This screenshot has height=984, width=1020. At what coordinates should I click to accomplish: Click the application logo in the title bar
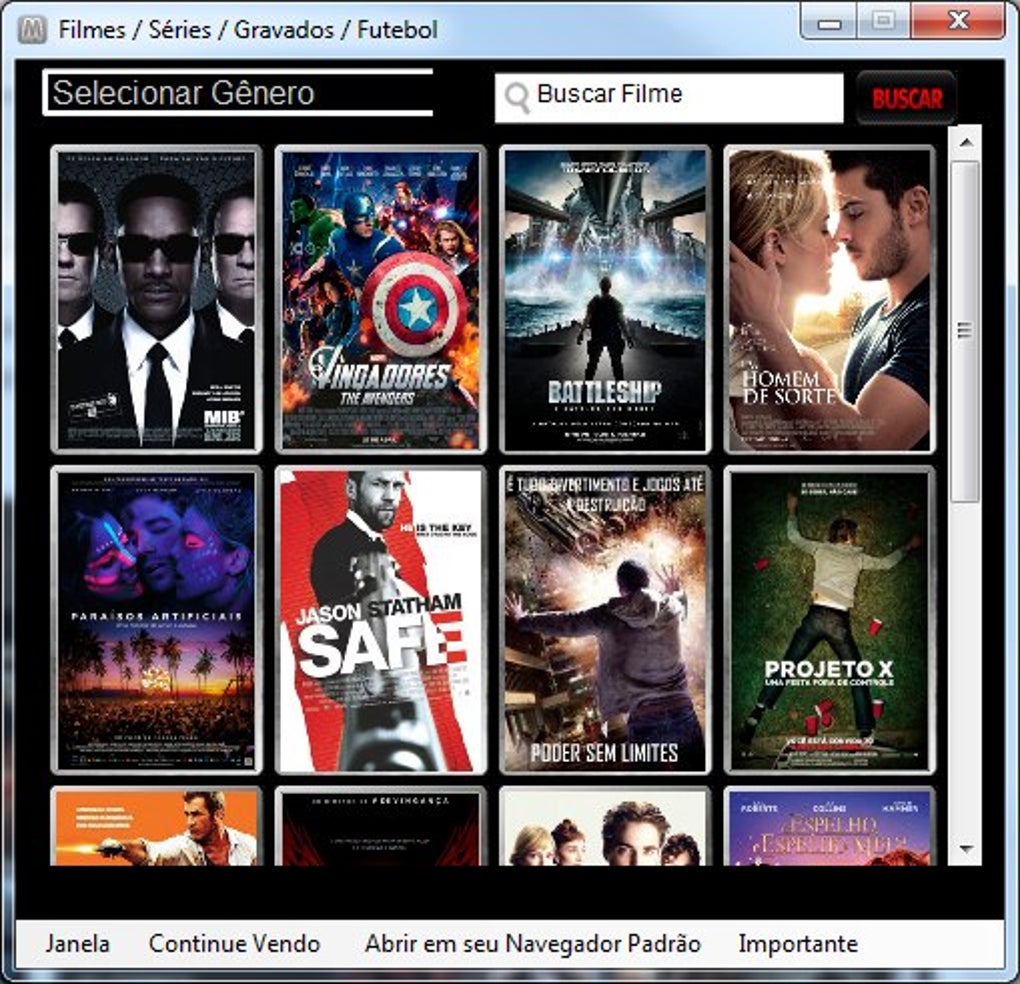click(x=32, y=30)
